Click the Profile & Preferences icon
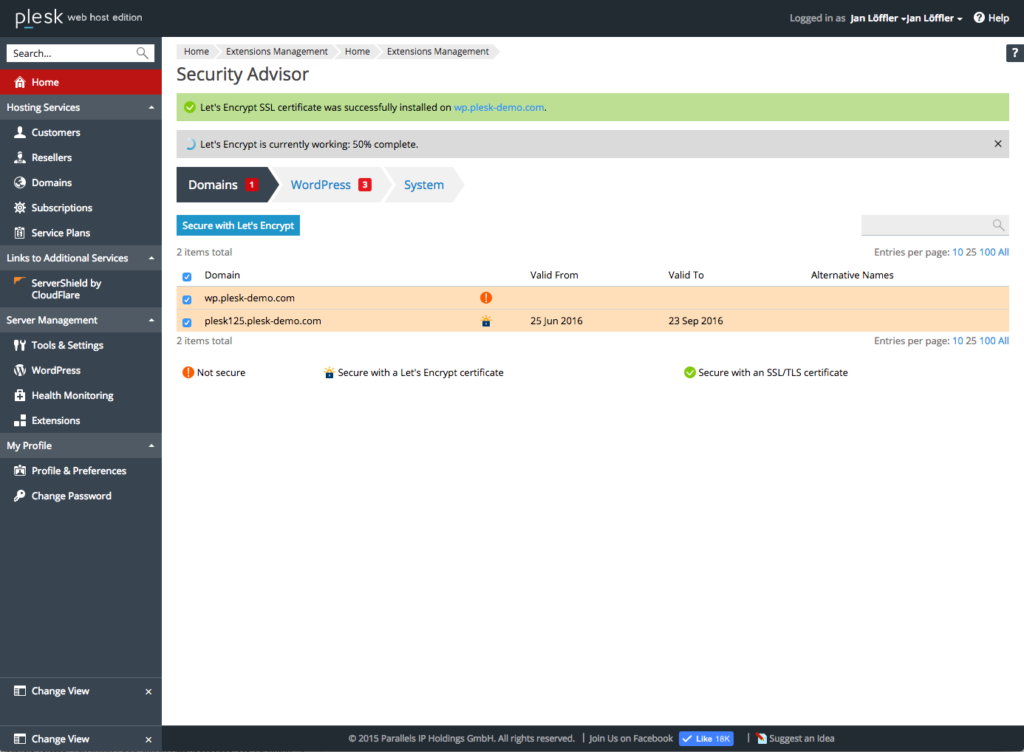The width and height of the screenshot is (1024, 752). (20, 471)
